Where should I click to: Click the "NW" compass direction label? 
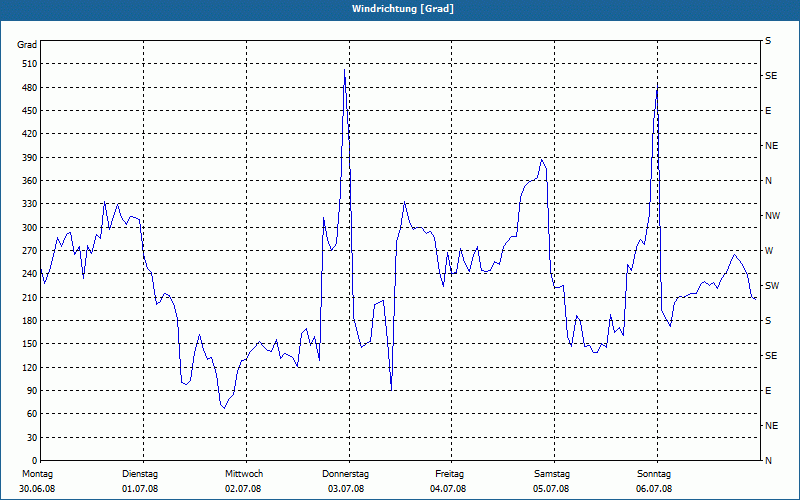click(772, 216)
